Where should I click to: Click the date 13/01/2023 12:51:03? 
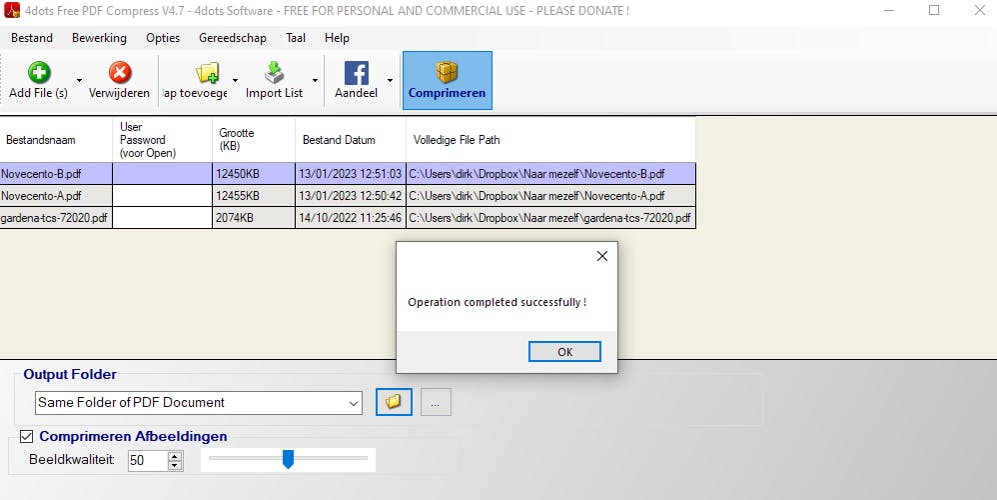point(350,174)
